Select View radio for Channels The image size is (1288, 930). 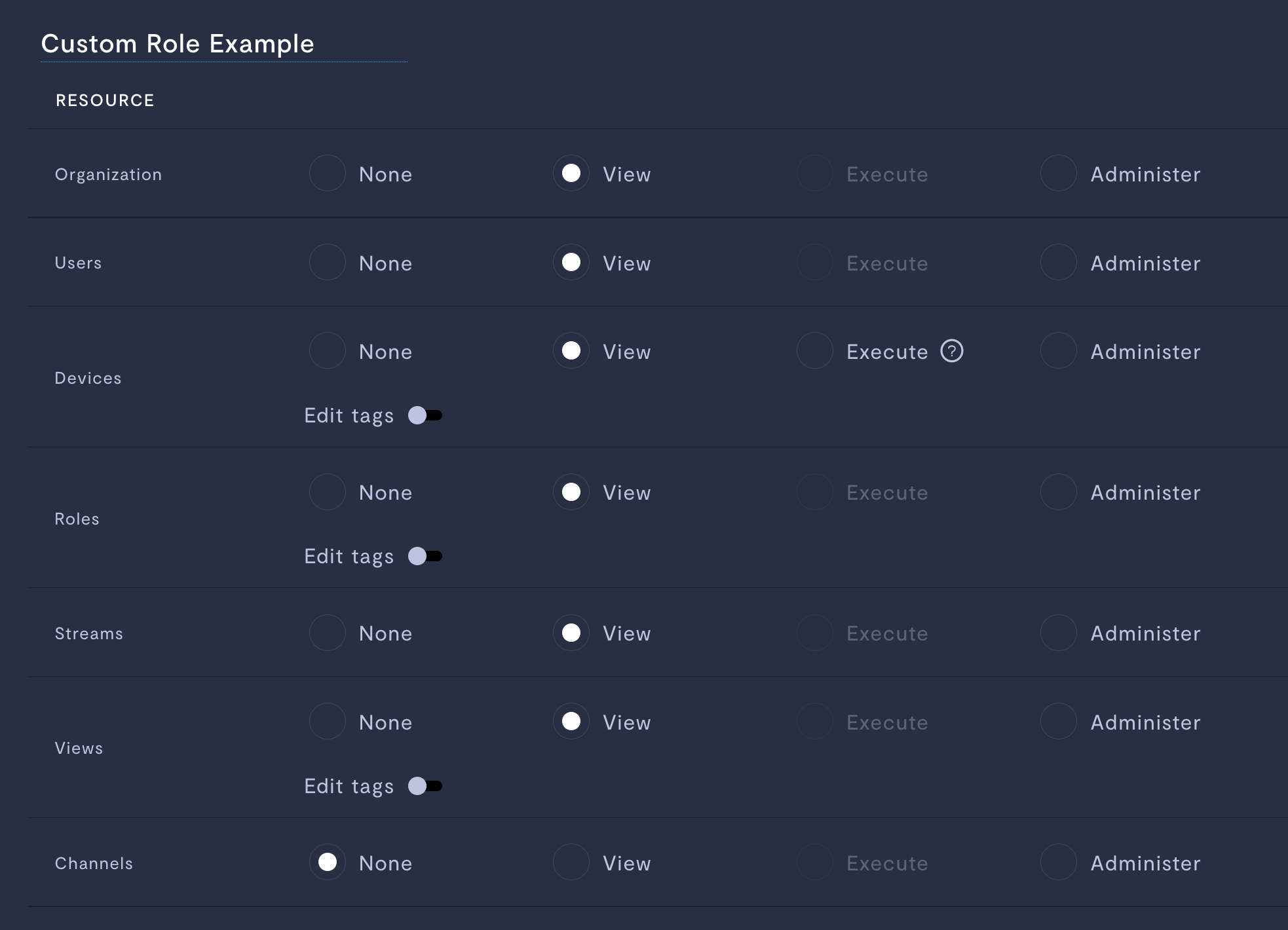pyautogui.click(x=571, y=863)
